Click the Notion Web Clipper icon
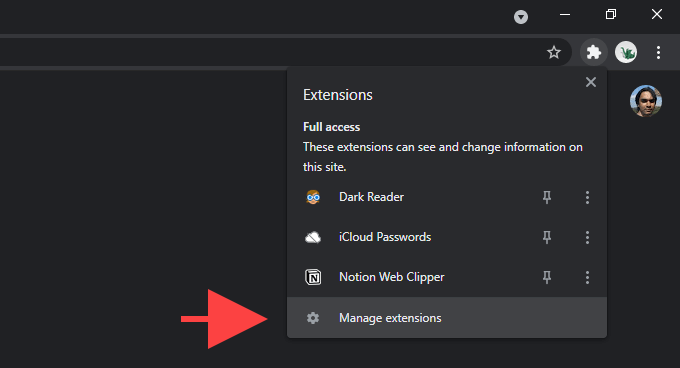Image resolution: width=680 pixels, height=368 pixels. (313, 277)
